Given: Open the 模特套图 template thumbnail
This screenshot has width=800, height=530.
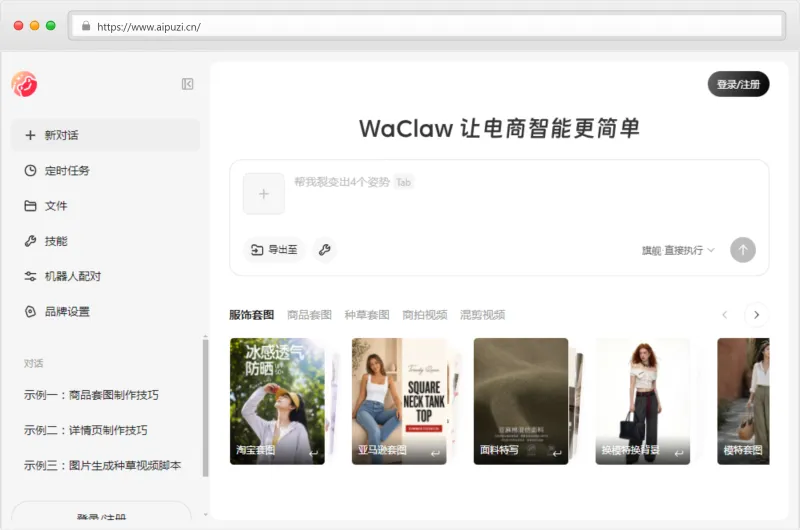Looking at the screenshot, I should [x=743, y=401].
